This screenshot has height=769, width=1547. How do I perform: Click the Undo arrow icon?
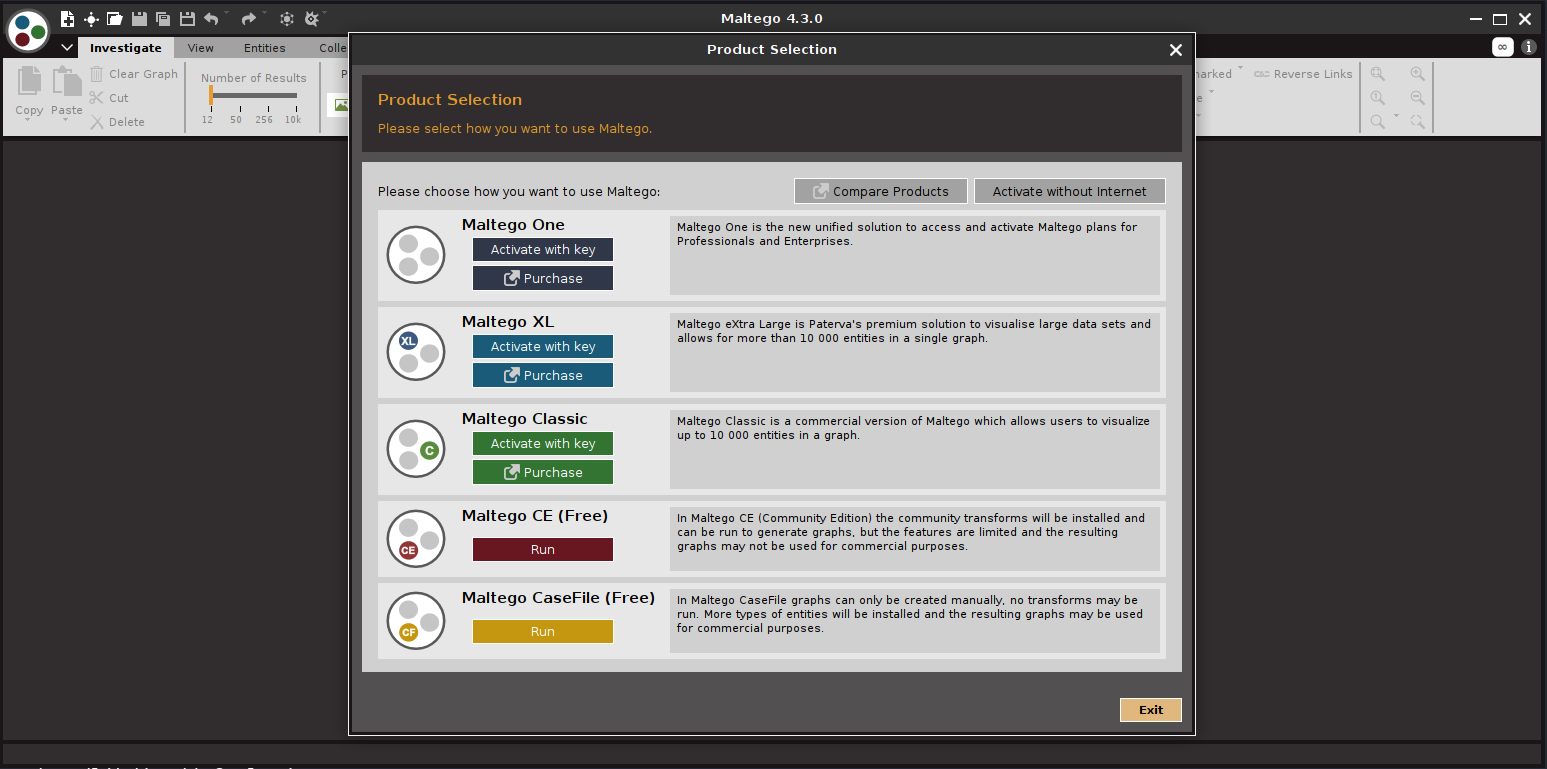pos(211,18)
